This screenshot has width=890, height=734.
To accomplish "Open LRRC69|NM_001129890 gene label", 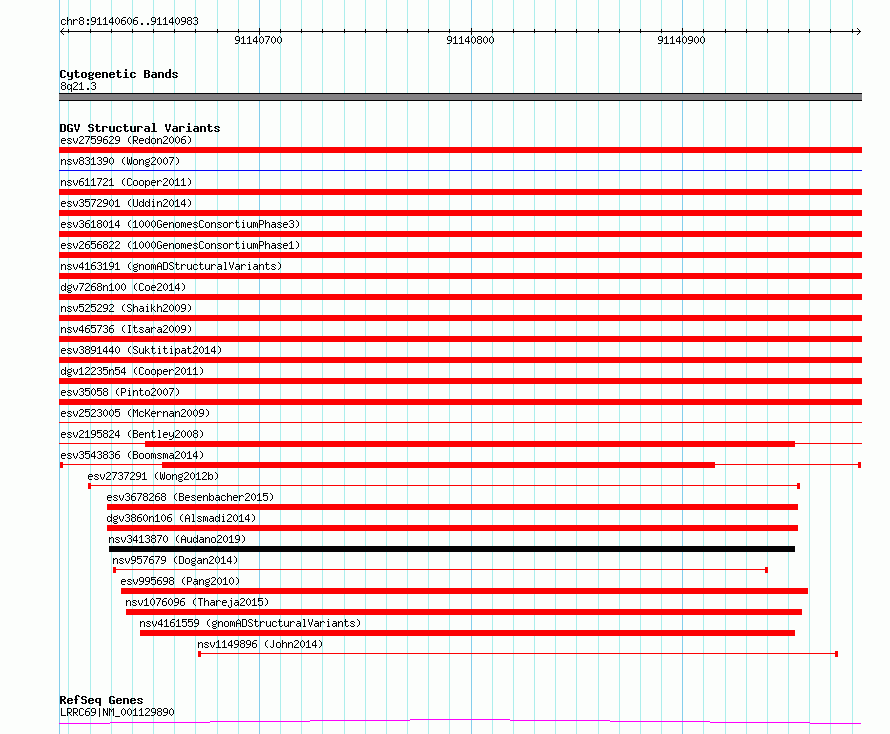I will click(117, 712).
